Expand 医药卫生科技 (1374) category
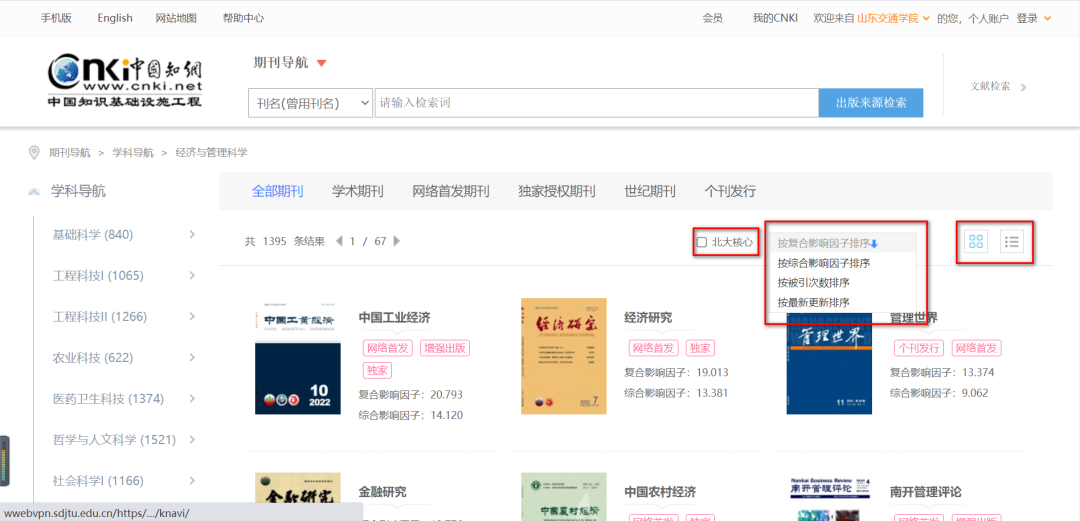 pyautogui.click(x=192, y=398)
